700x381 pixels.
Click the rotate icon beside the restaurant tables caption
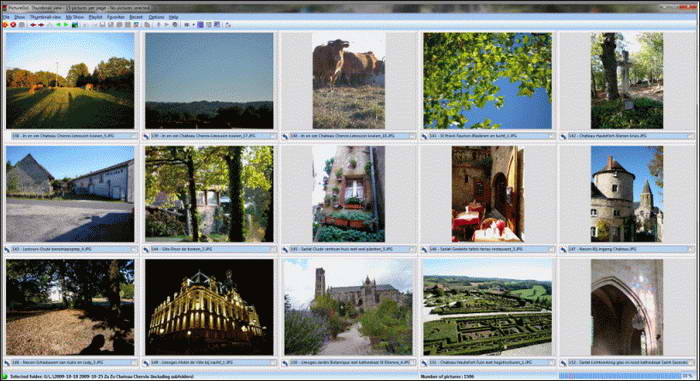point(424,250)
